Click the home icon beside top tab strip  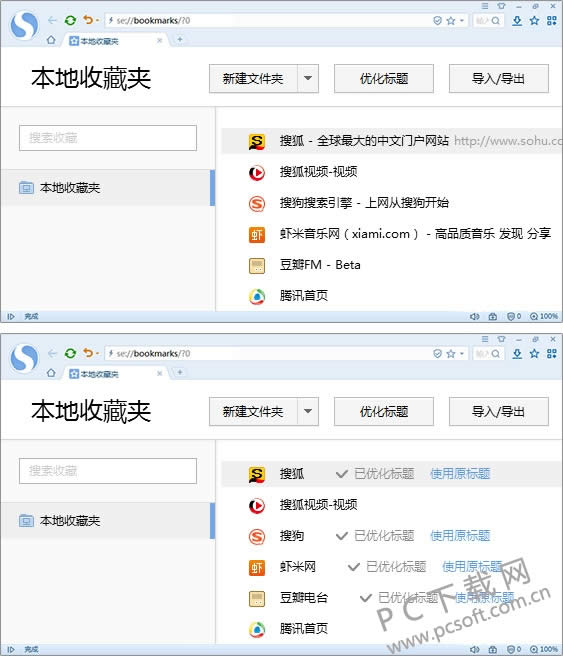[51, 40]
